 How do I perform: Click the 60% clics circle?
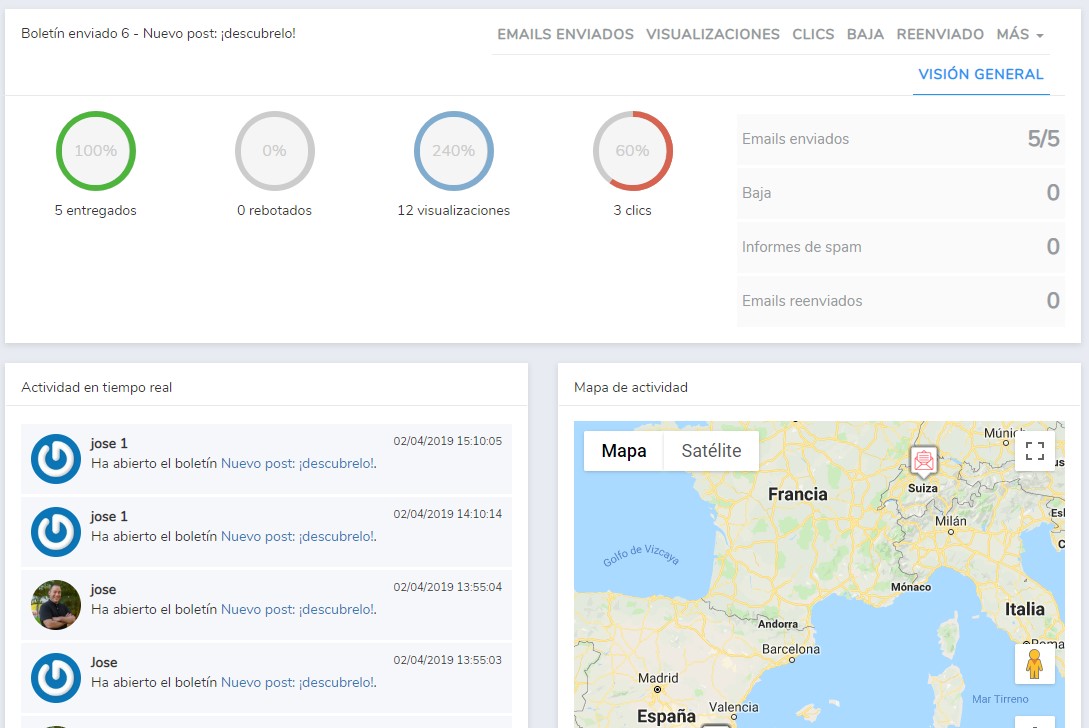(x=633, y=151)
